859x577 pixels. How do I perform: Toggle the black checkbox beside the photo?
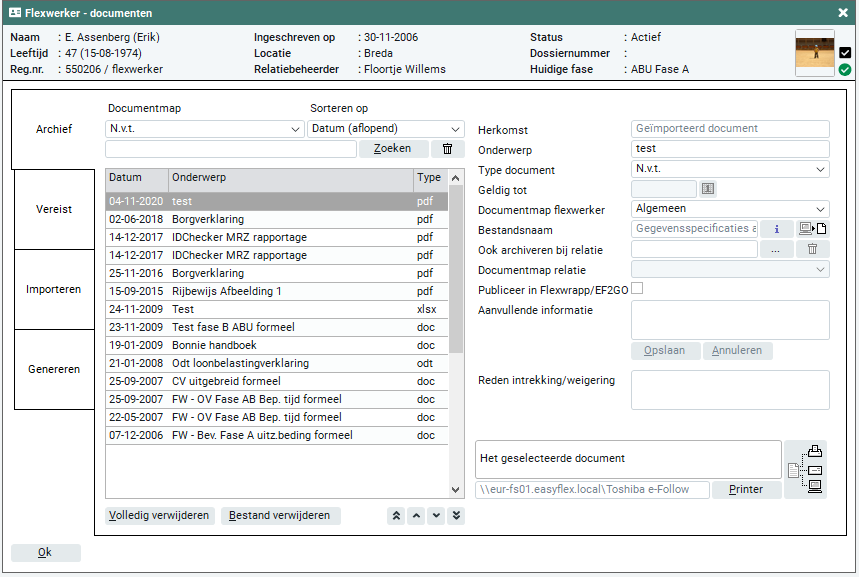click(x=845, y=53)
